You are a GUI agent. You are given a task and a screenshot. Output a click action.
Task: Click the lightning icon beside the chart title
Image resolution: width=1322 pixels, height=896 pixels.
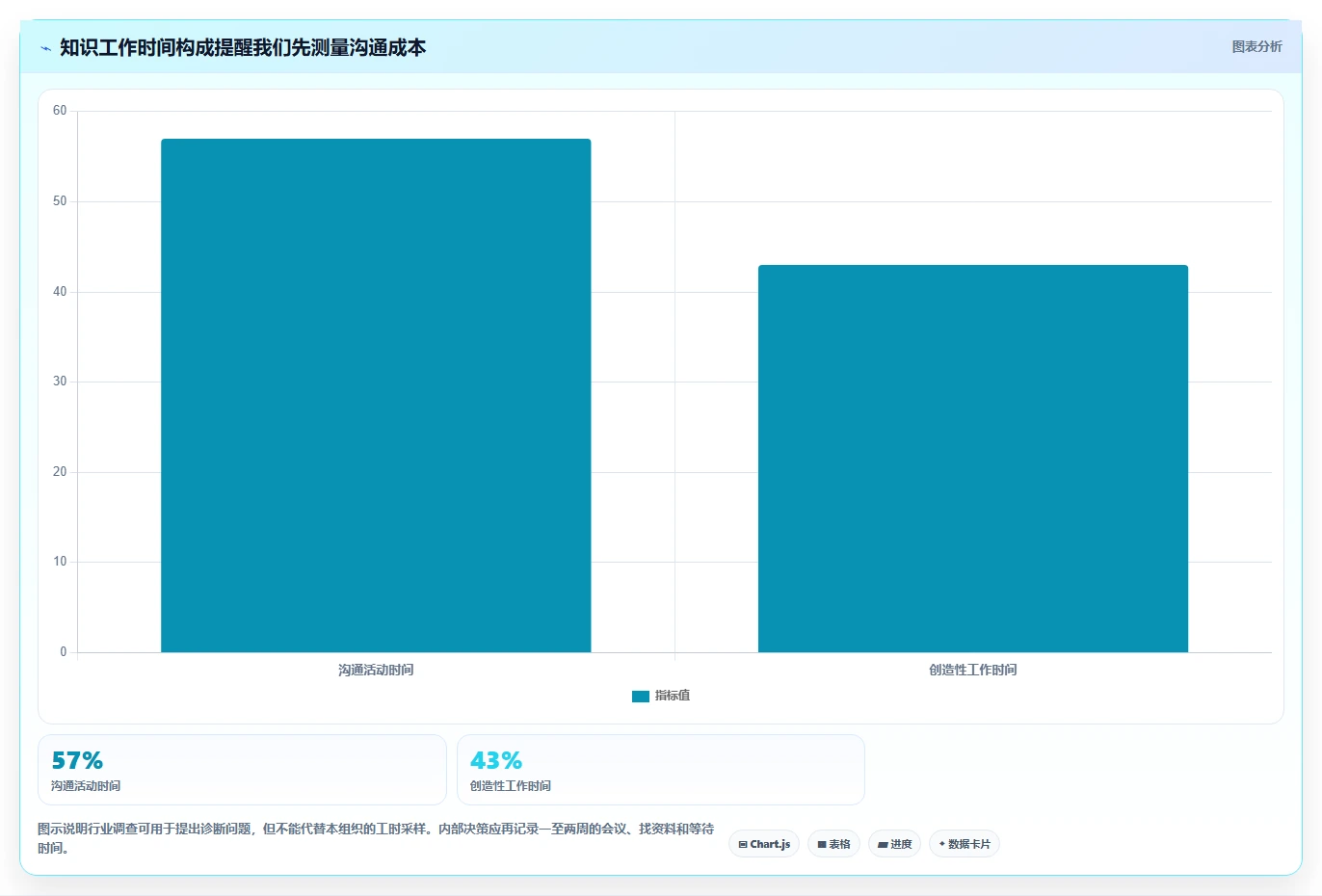[45, 48]
